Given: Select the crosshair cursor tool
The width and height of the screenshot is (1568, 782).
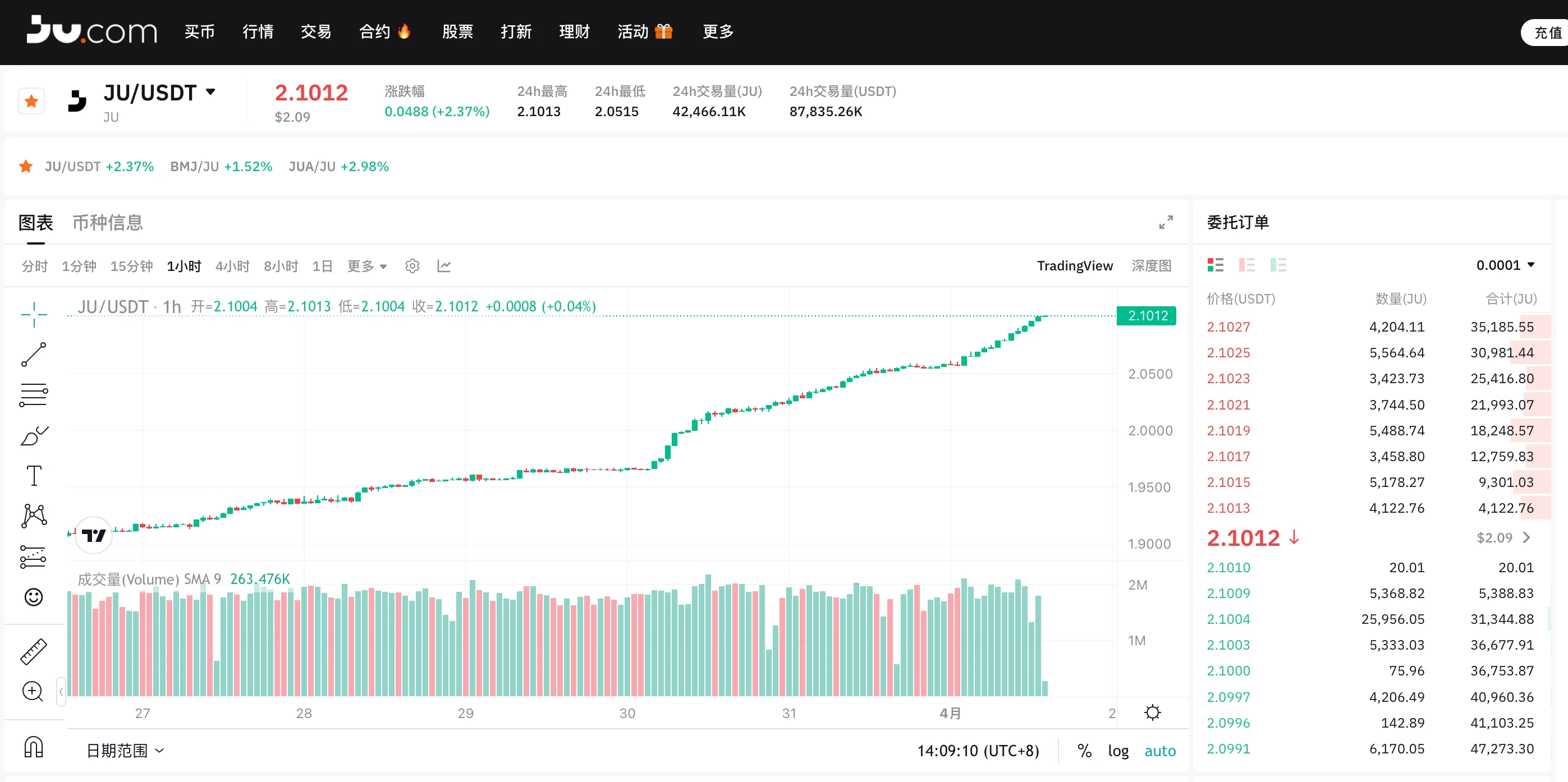Looking at the screenshot, I should coord(34,315).
